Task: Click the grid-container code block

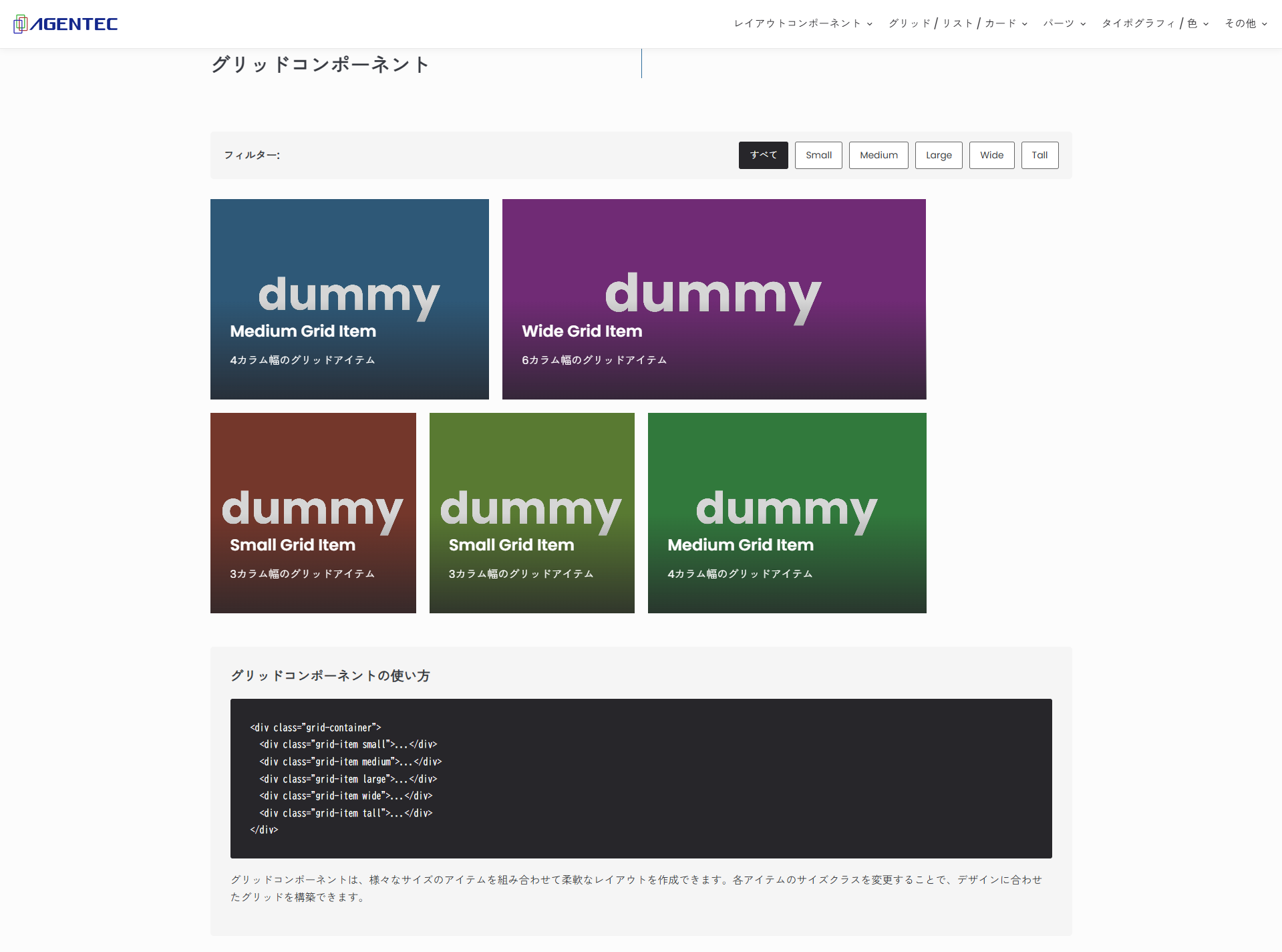Action: point(641,778)
